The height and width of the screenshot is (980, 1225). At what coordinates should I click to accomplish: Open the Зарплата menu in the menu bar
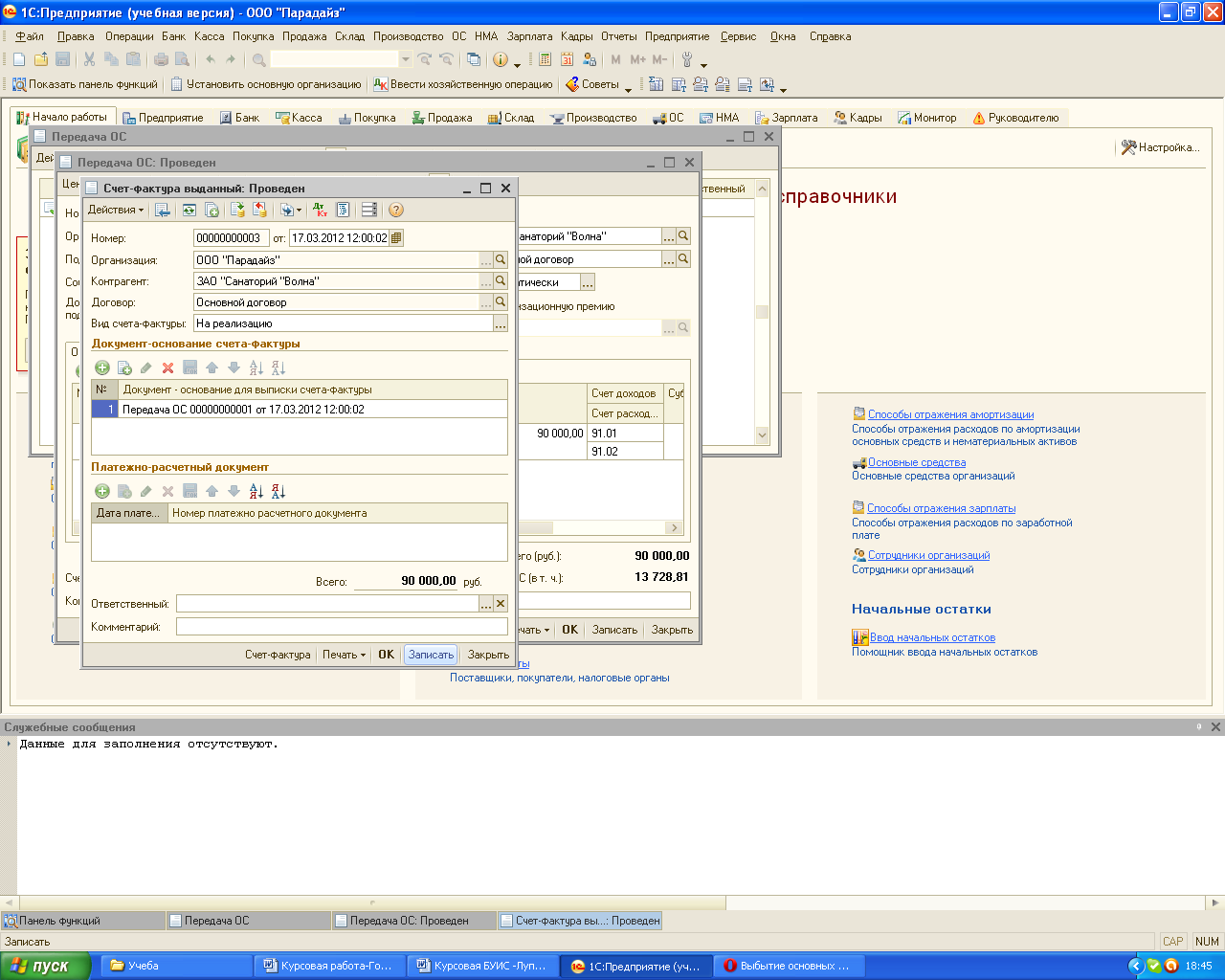(529, 36)
